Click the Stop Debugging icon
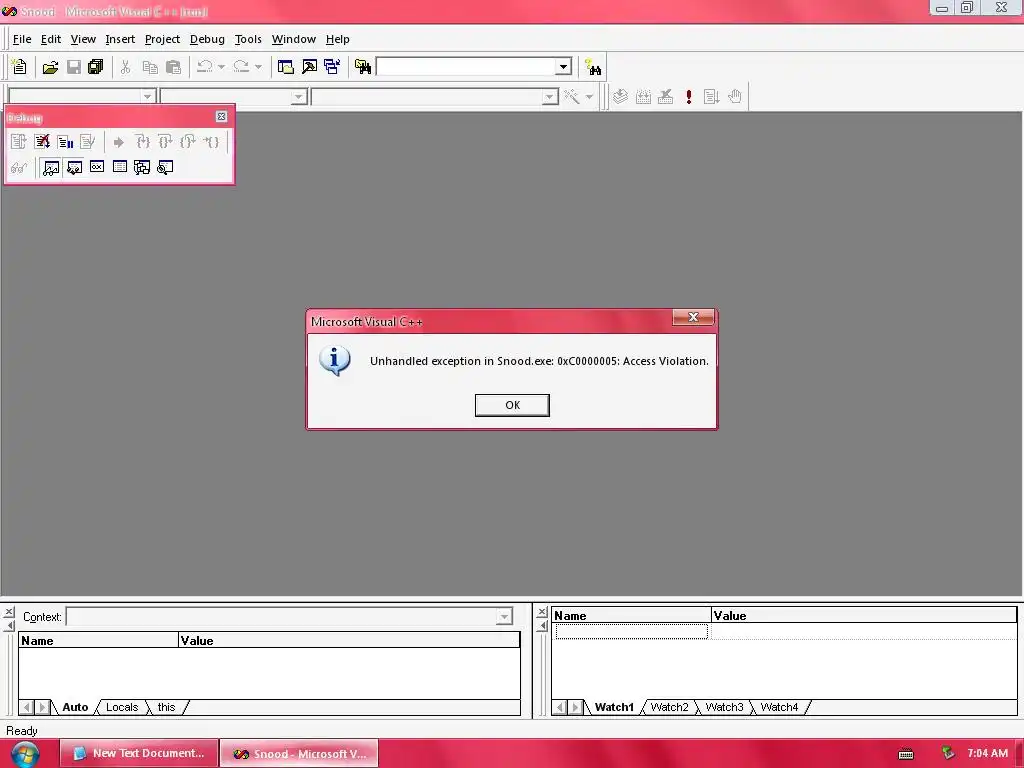This screenshot has height=768, width=1024. click(42, 142)
